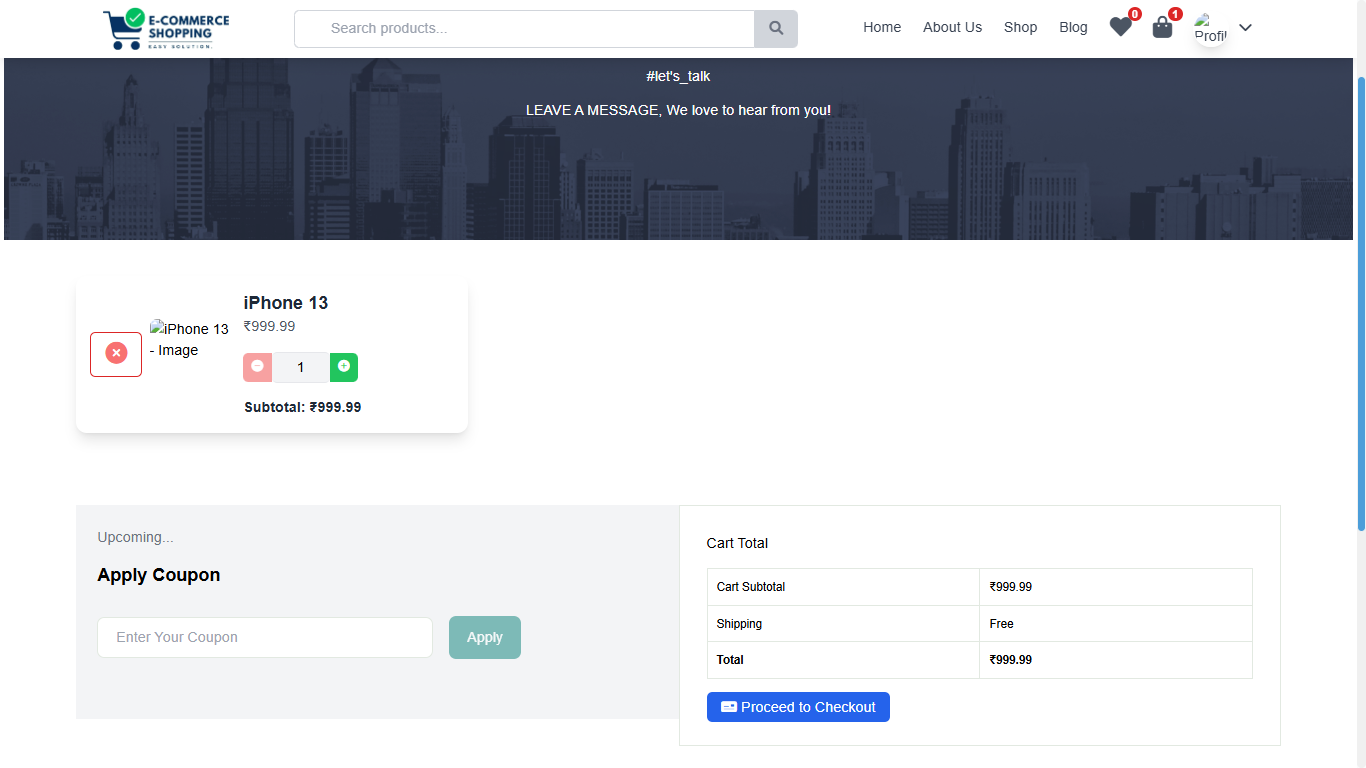
Task: Apply the coupon with the Apply button
Action: [485, 637]
